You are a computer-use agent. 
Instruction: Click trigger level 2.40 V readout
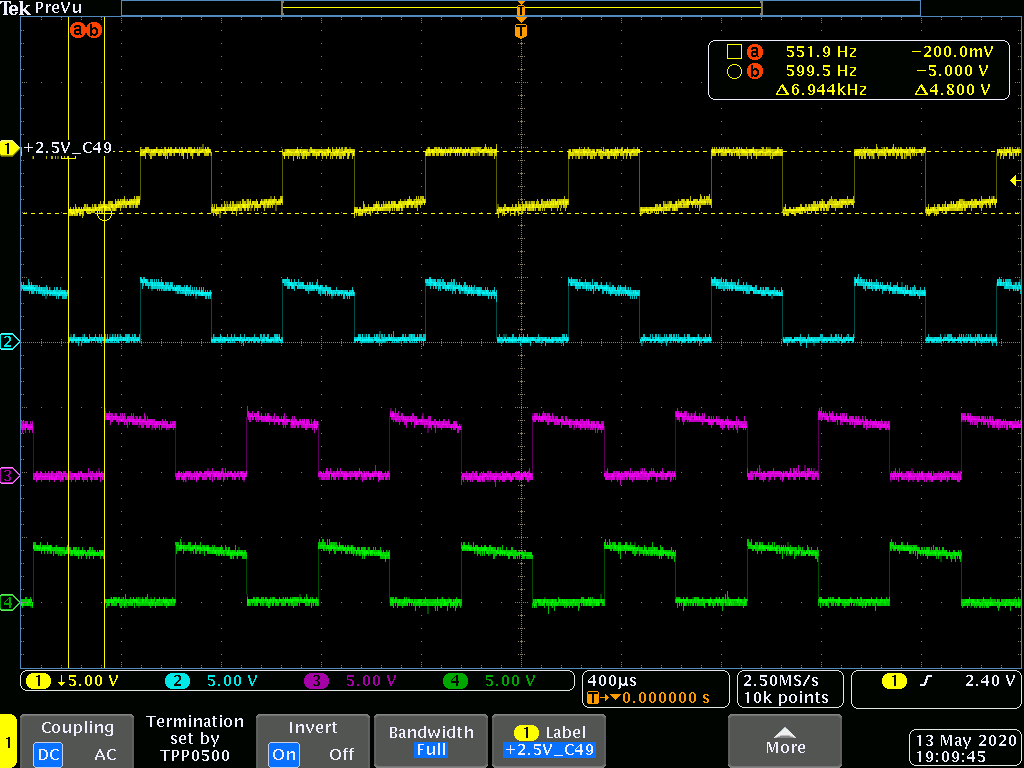click(x=989, y=680)
